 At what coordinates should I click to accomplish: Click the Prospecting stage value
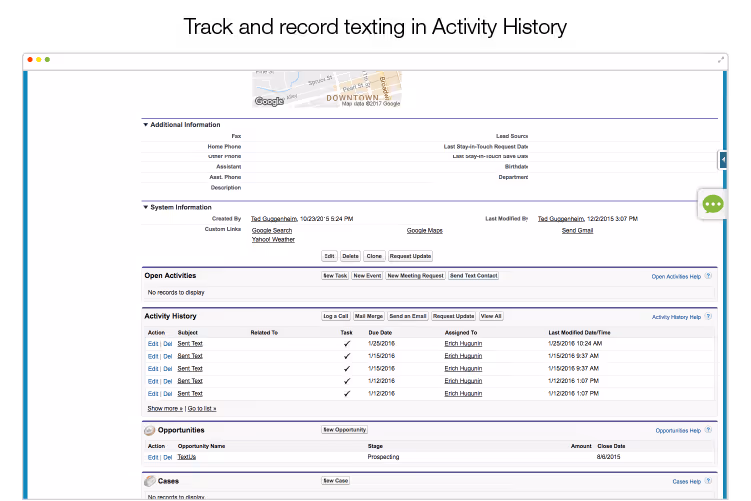tap(383, 457)
